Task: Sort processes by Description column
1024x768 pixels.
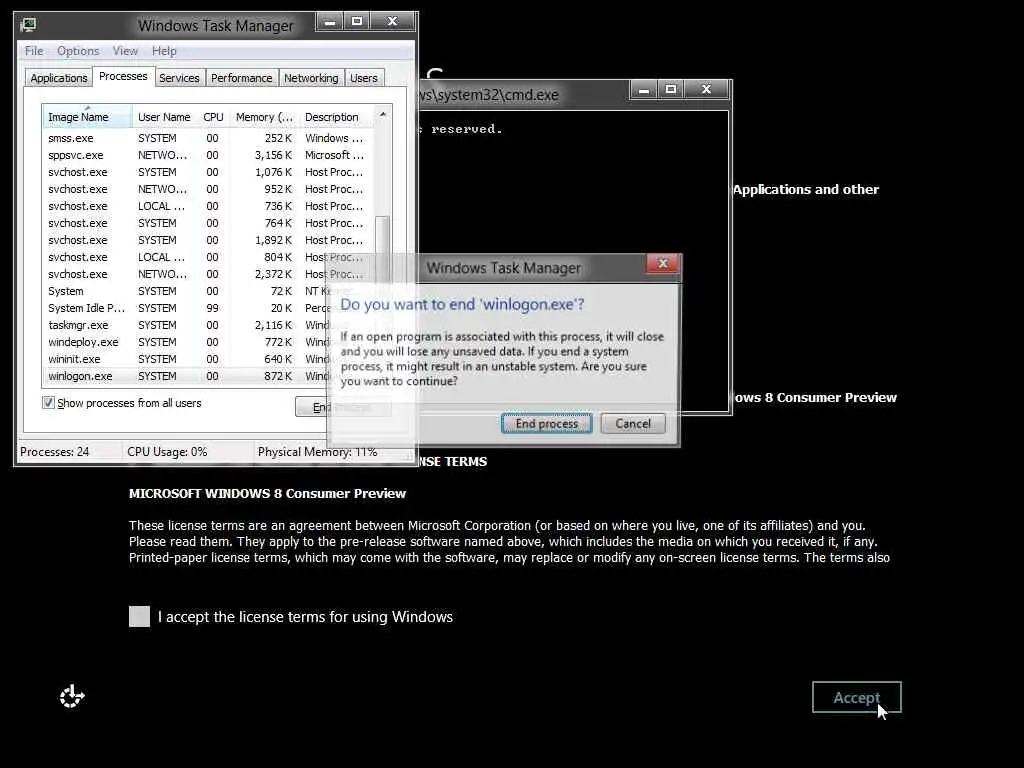Action: (x=336, y=117)
